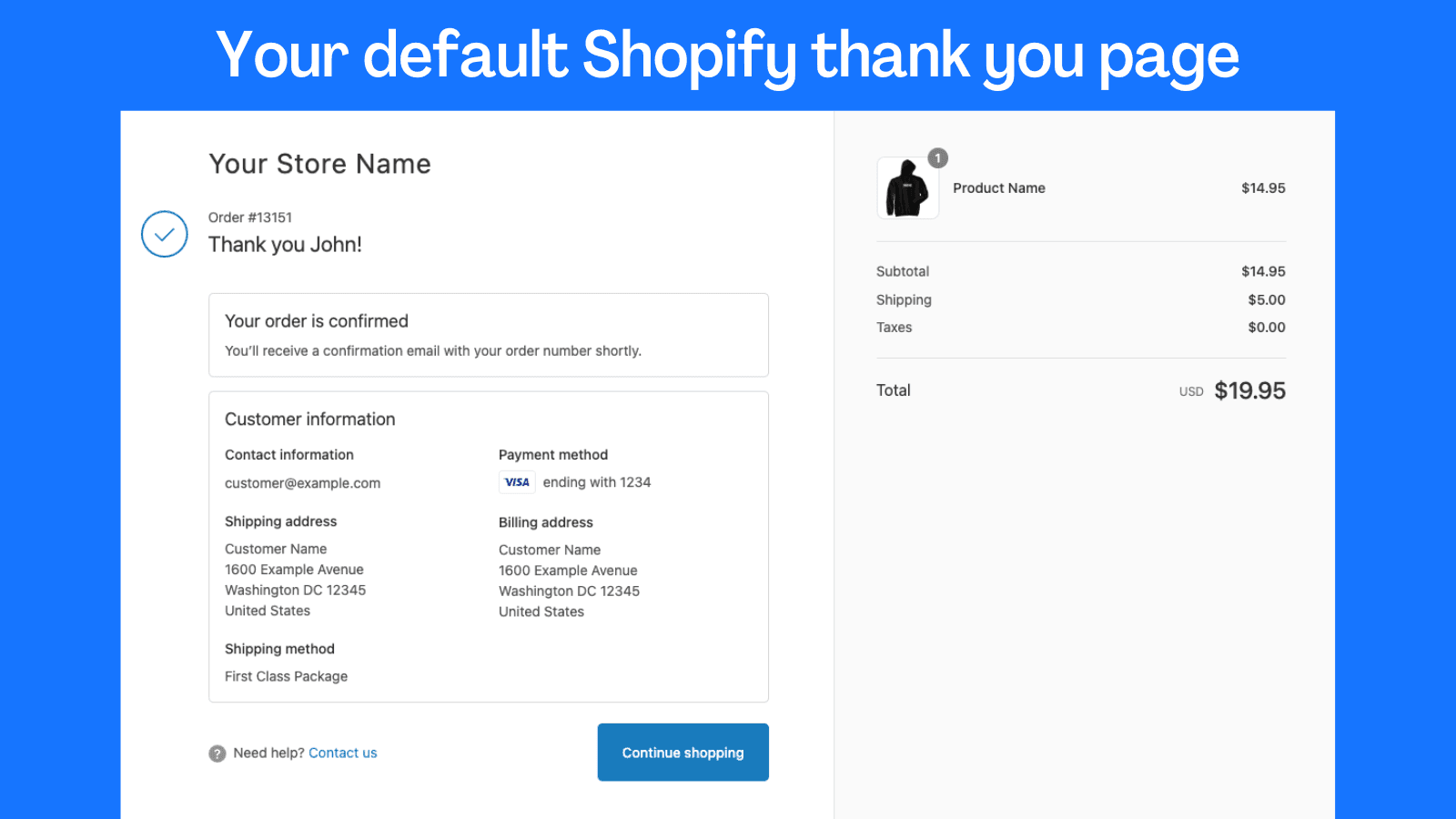Click the Thank you John! heading

[x=285, y=245]
